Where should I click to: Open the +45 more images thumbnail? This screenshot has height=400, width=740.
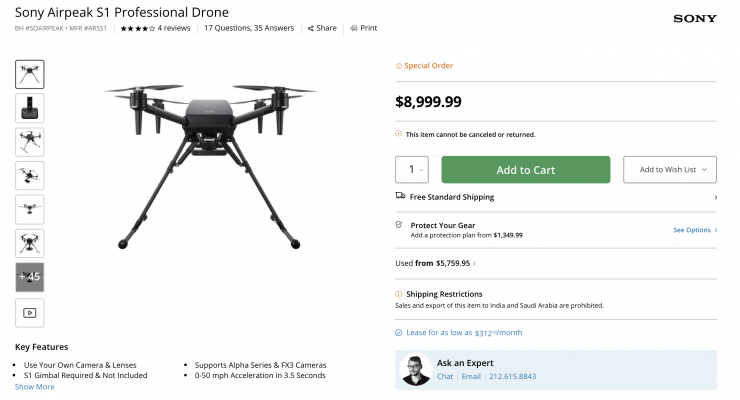click(30, 277)
